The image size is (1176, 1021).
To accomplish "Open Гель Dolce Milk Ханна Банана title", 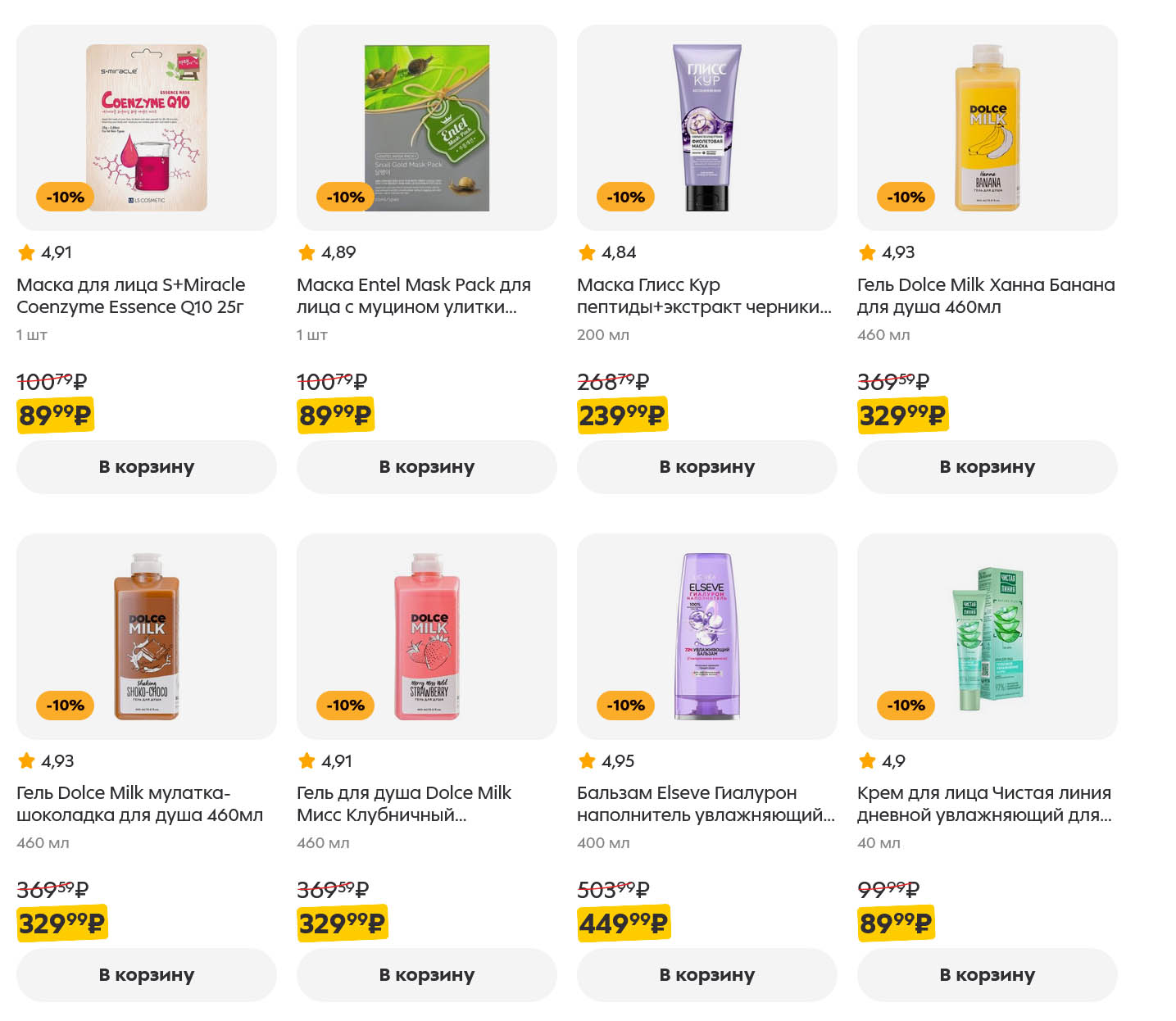I will 986,296.
